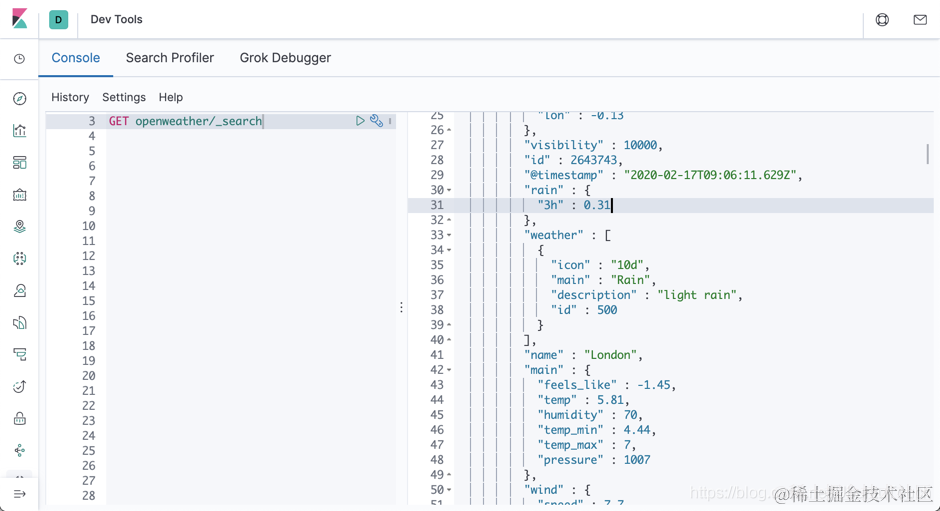Click the "name" value "London"
The width and height of the screenshot is (940, 511).
610,355
